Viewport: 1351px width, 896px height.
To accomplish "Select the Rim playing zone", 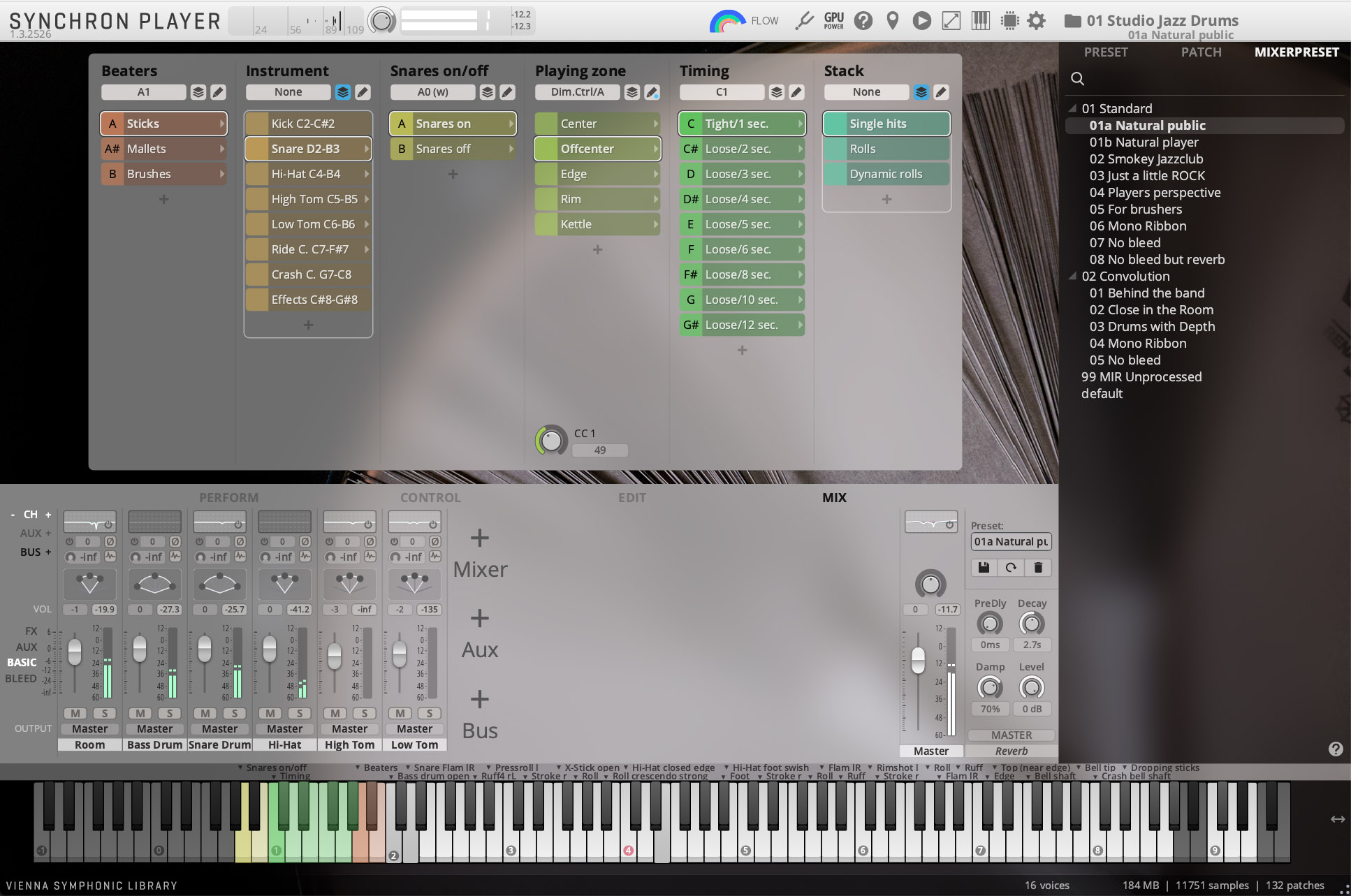I will pos(597,199).
